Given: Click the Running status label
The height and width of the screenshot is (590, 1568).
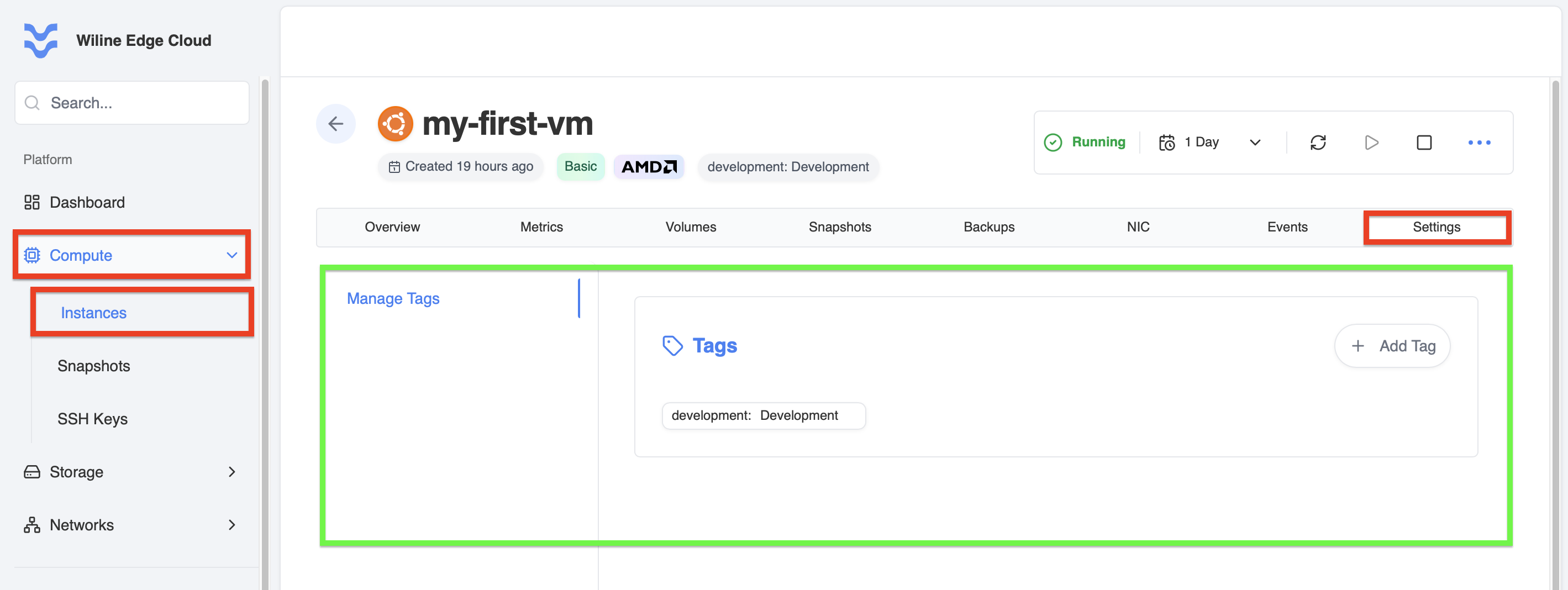Looking at the screenshot, I should (1098, 142).
